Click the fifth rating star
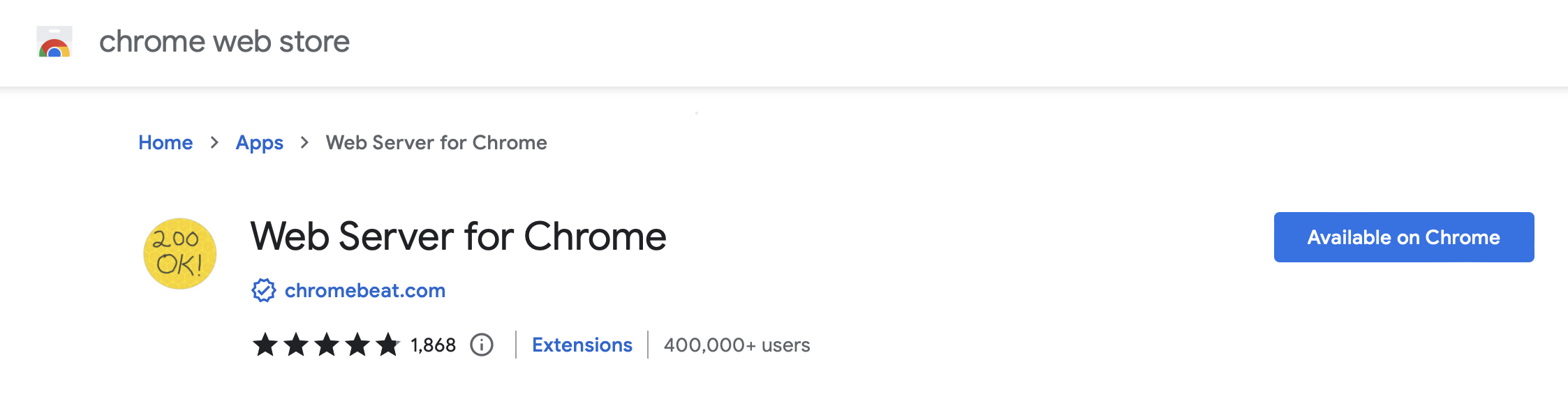This screenshot has width=1568, height=413. (388, 345)
